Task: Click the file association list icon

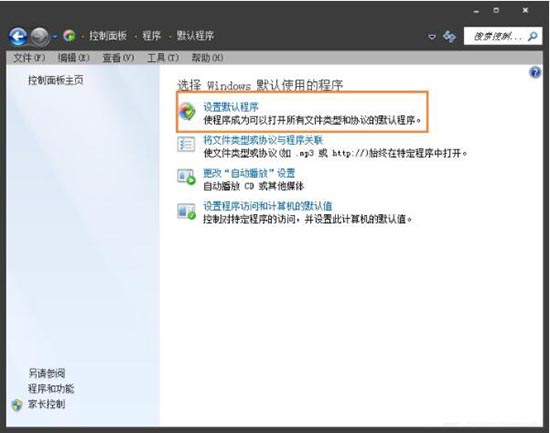Action: click(x=186, y=144)
